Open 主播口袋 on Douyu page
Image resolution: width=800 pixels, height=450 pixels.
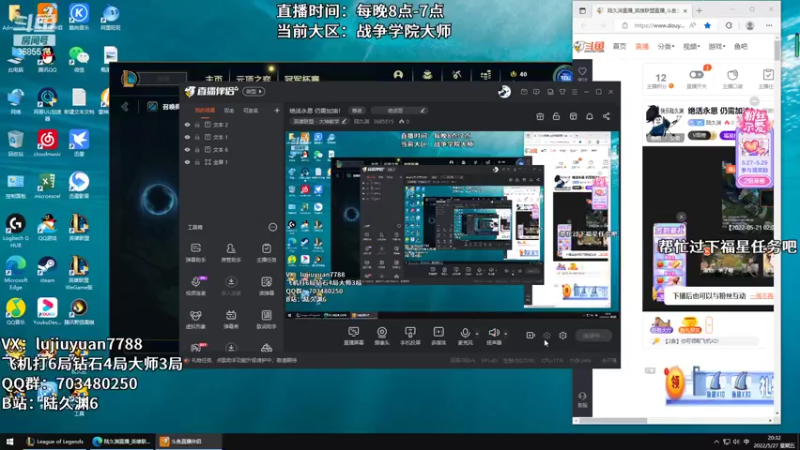(x=732, y=78)
